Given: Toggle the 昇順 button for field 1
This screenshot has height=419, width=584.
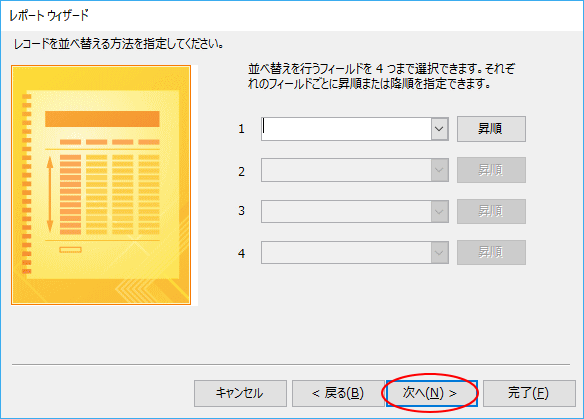Looking at the screenshot, I should (x=491, y=129).
